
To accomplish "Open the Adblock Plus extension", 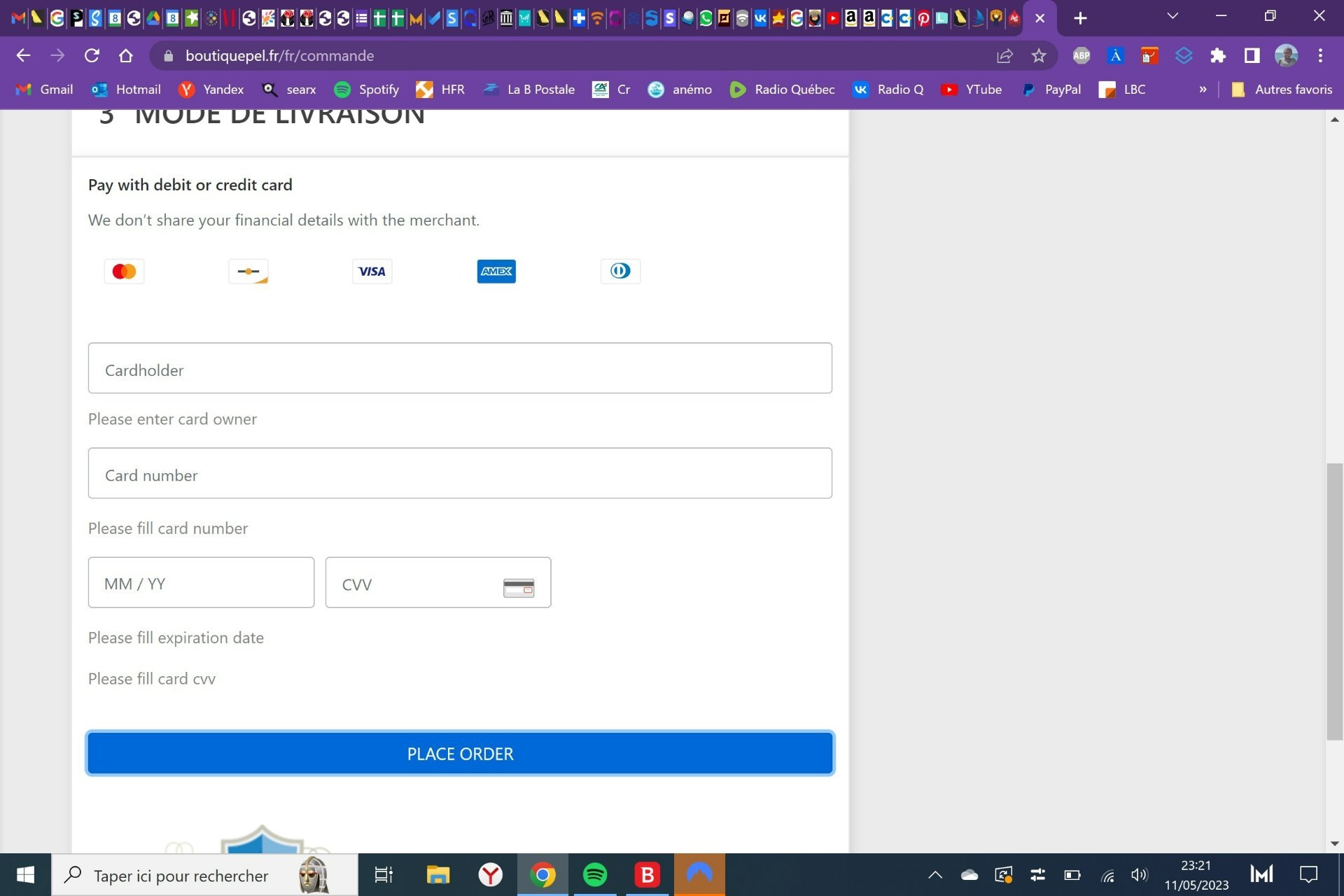I will pyautogui.click(x=1081, y=55).
